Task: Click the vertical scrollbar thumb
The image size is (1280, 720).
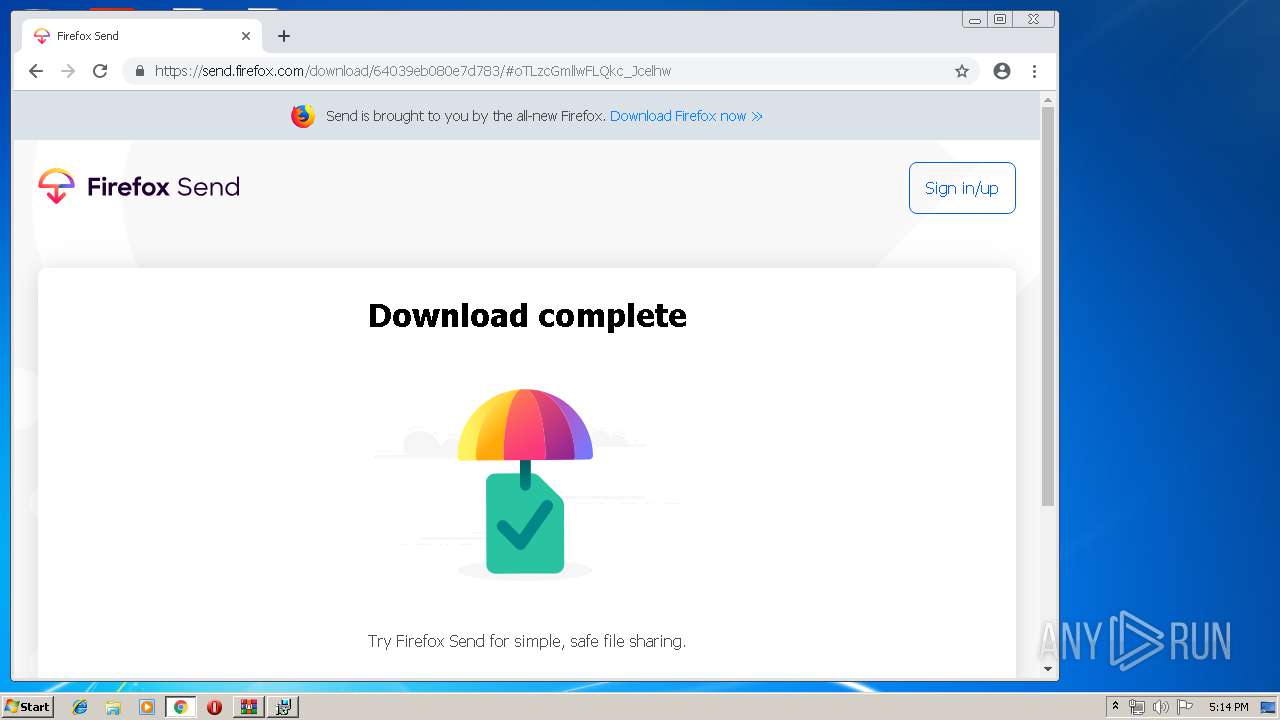Action: pos(1048,306)
